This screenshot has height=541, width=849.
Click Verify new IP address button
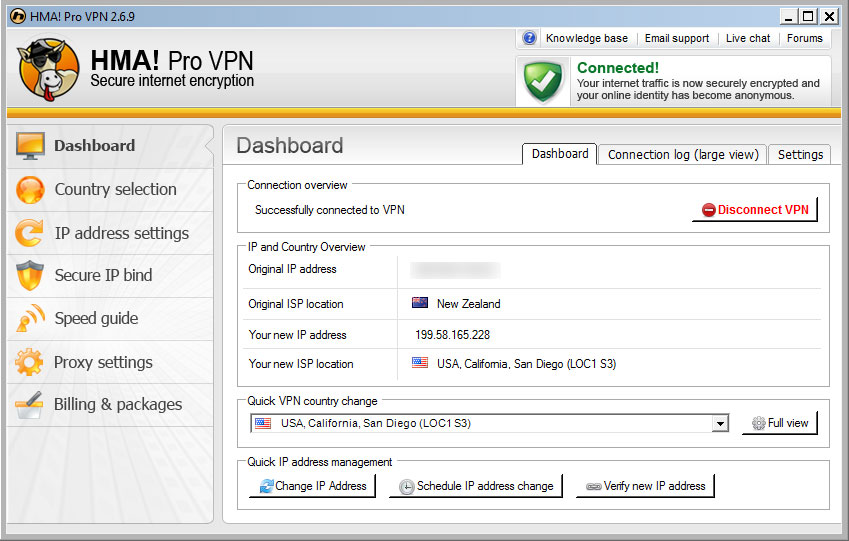(x=645, y=486)
